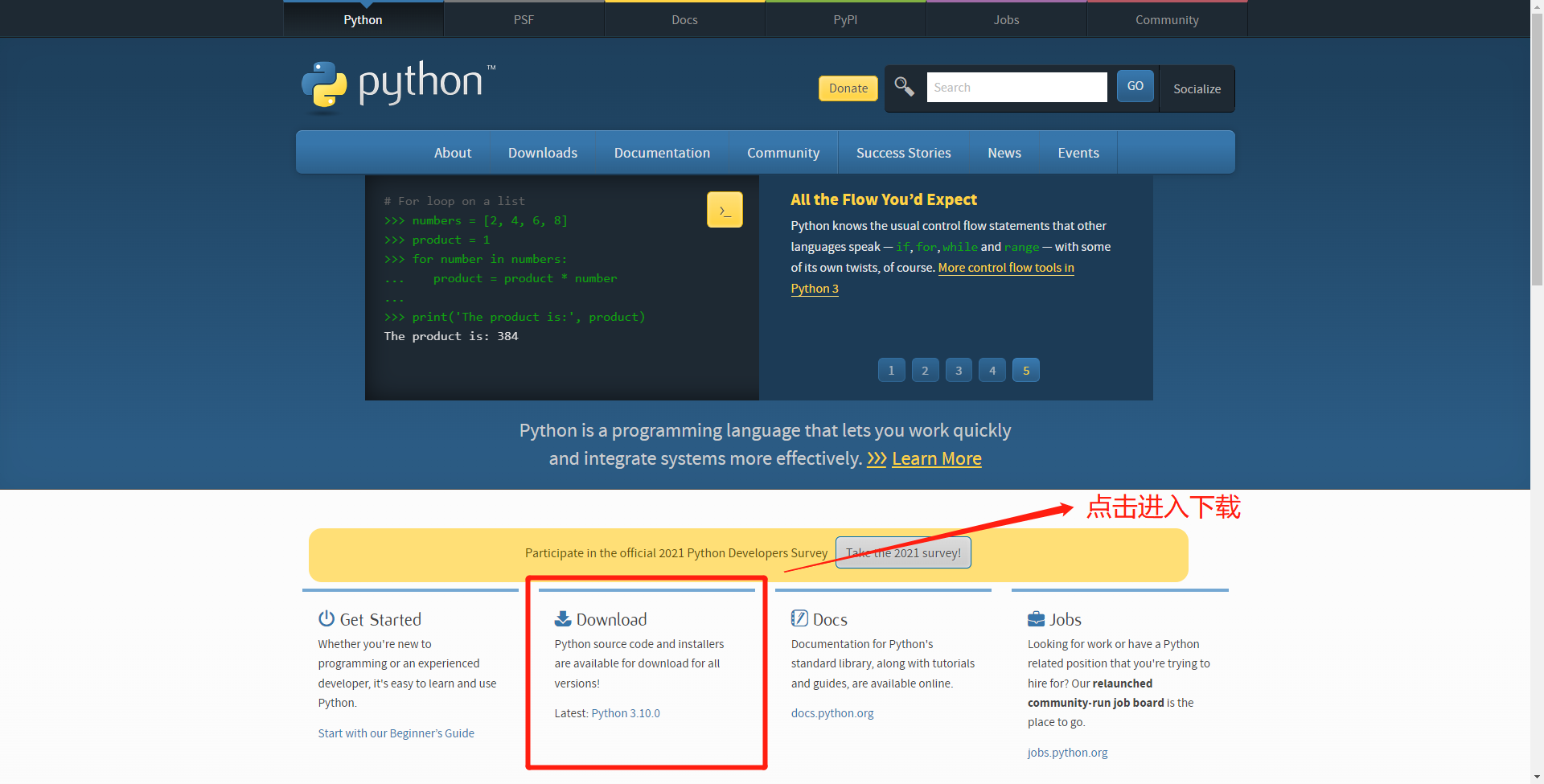Screen dimensions: 1544x784
Task: Click the page scrollbar up arrow
Action: pos(1537,6)
